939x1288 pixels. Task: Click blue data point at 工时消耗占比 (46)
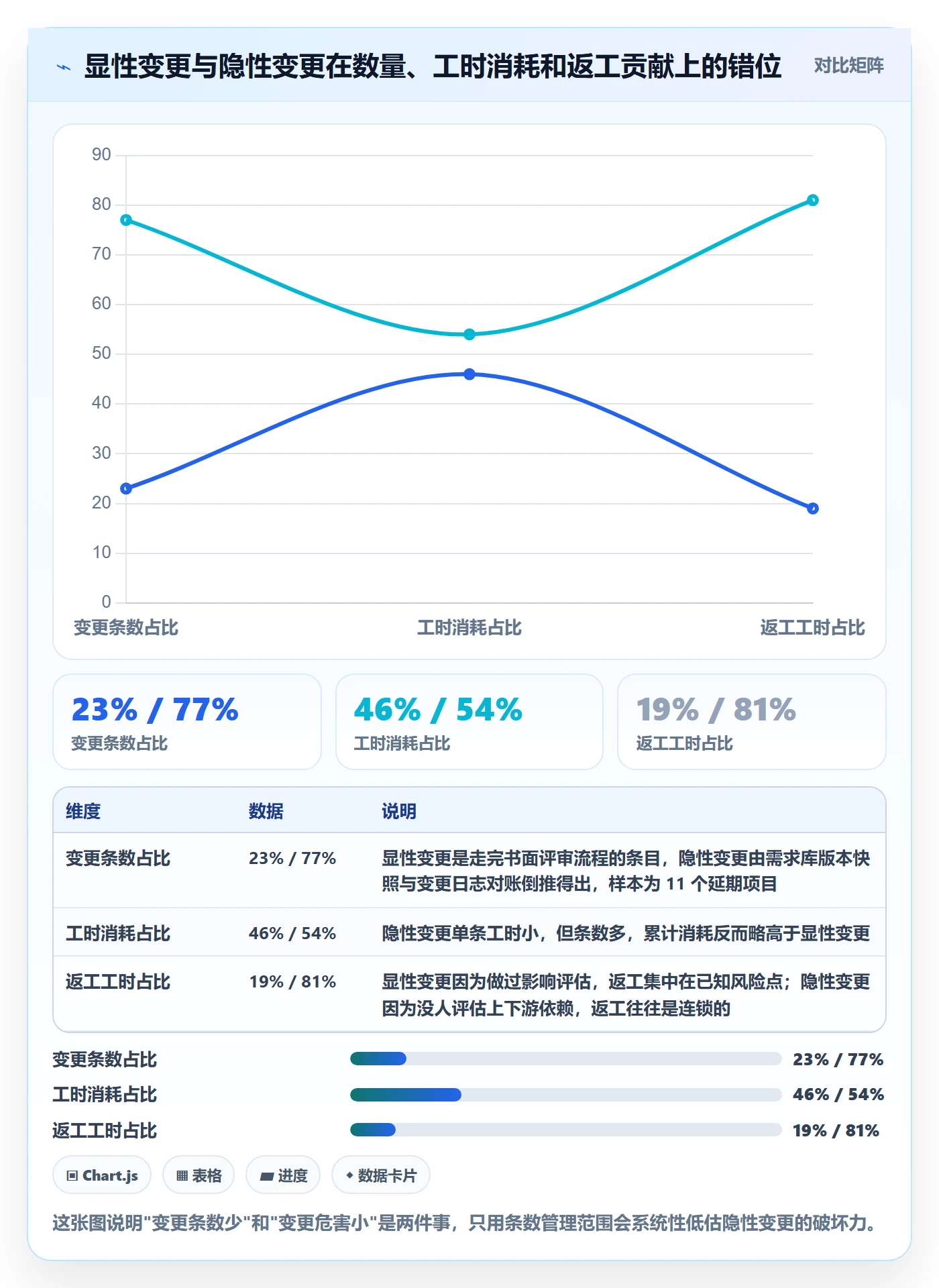[469, 374]
